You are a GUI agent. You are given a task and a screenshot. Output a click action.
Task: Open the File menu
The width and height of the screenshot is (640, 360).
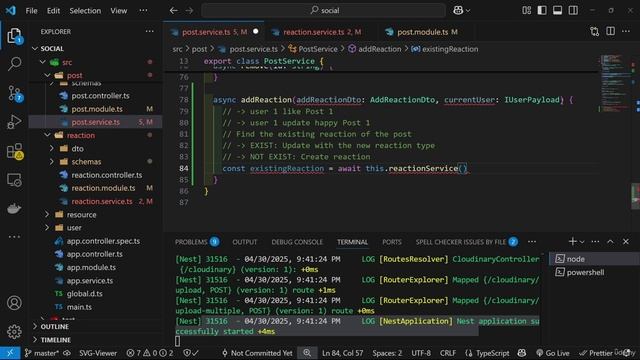tap(31, 11)
